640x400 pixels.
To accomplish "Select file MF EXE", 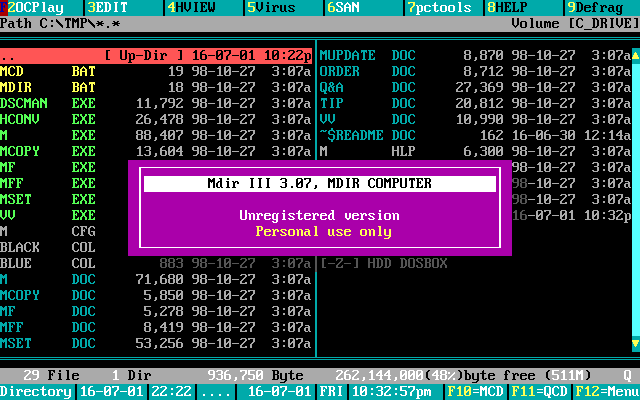I will coord(64,167).
